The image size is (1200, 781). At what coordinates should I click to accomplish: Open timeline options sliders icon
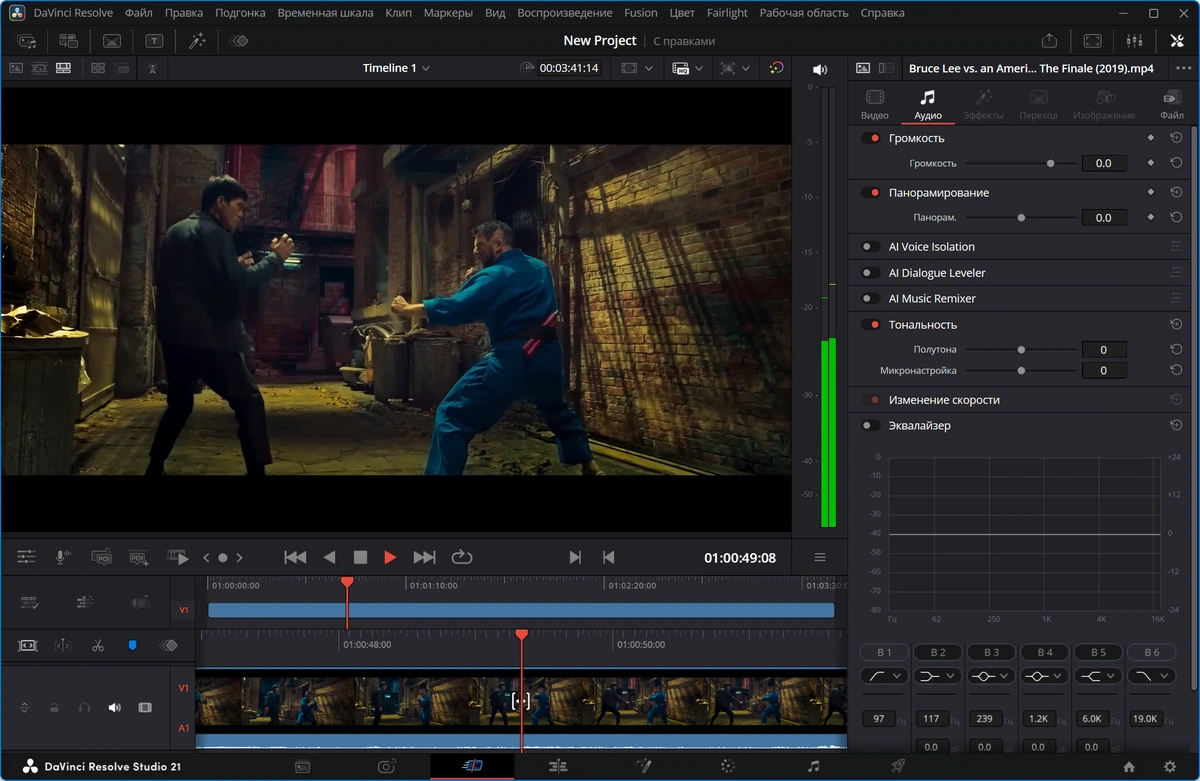[x=26, y=556]
